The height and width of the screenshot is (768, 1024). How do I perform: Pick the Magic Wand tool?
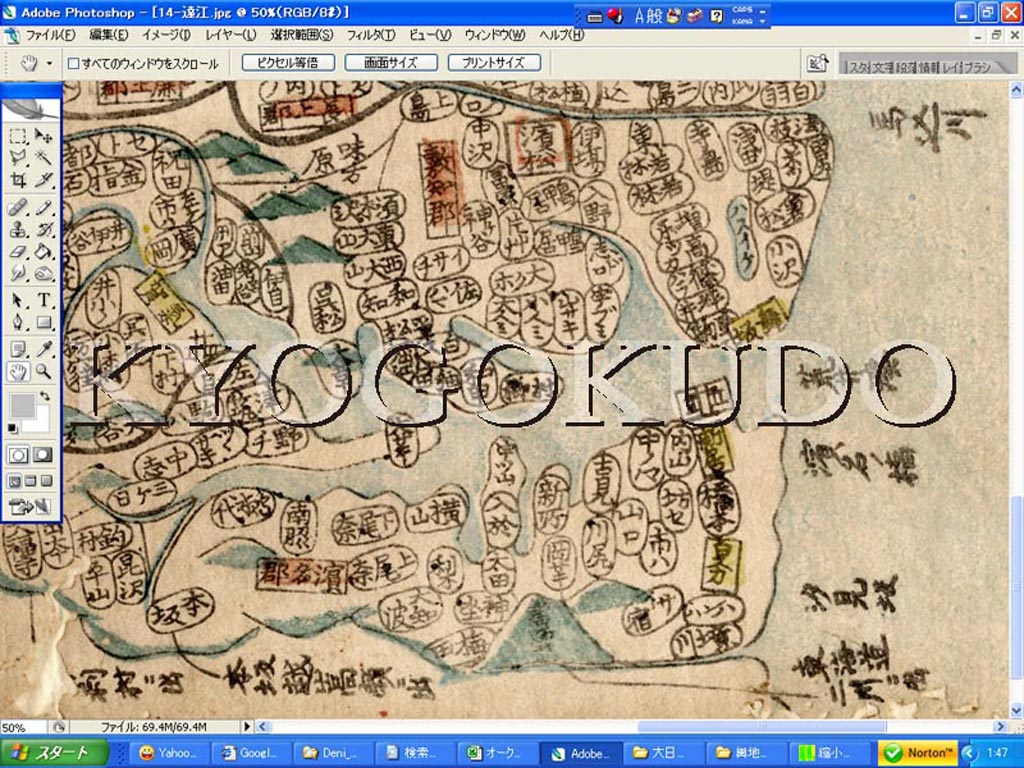click(44, 157)
